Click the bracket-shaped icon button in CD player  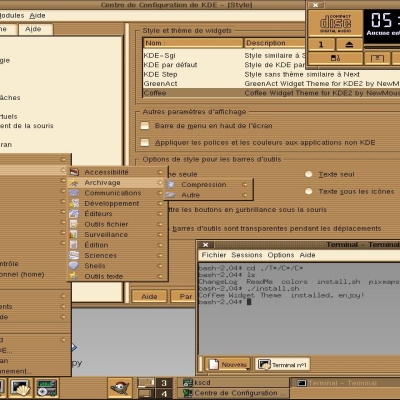[x=377, y=58]
